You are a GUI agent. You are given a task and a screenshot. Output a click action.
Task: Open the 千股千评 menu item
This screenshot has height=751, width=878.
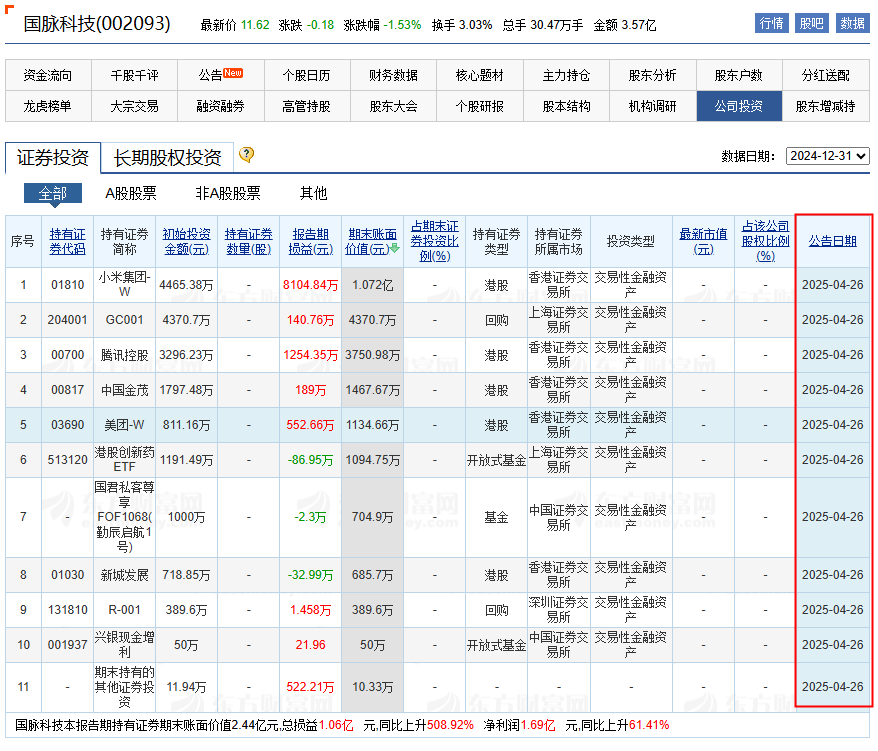pos(134,76)
